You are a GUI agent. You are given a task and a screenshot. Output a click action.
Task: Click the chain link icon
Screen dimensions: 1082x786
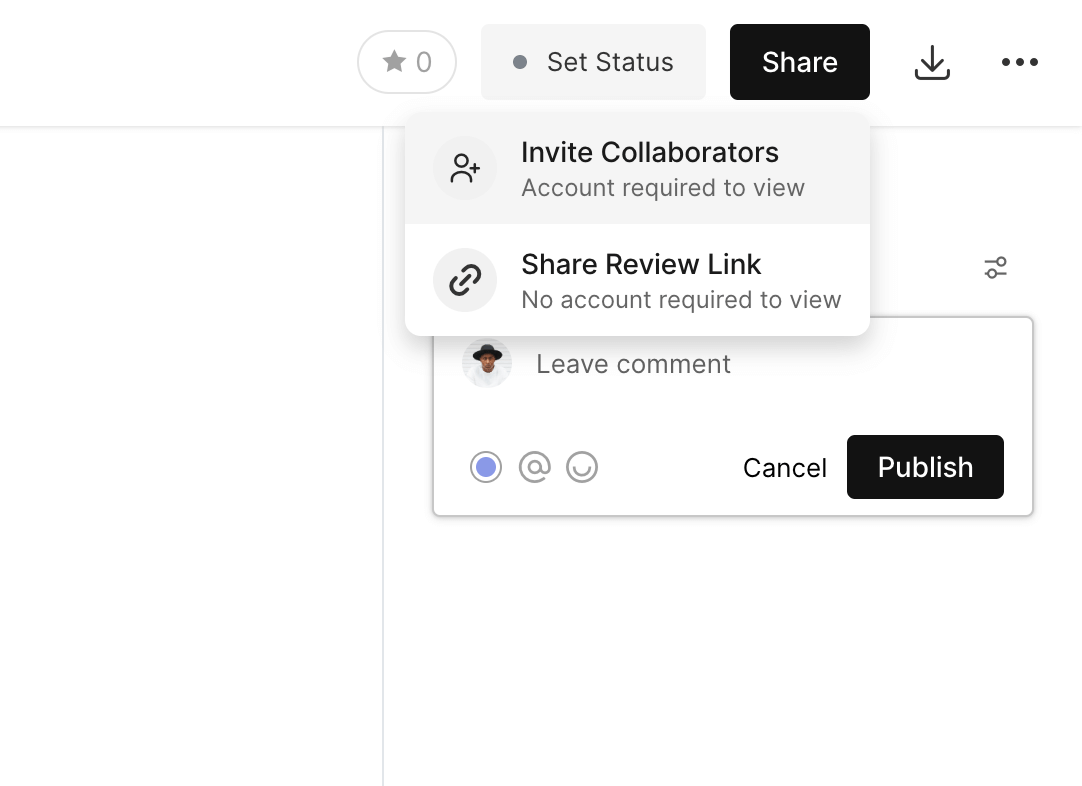click(465, 280)
